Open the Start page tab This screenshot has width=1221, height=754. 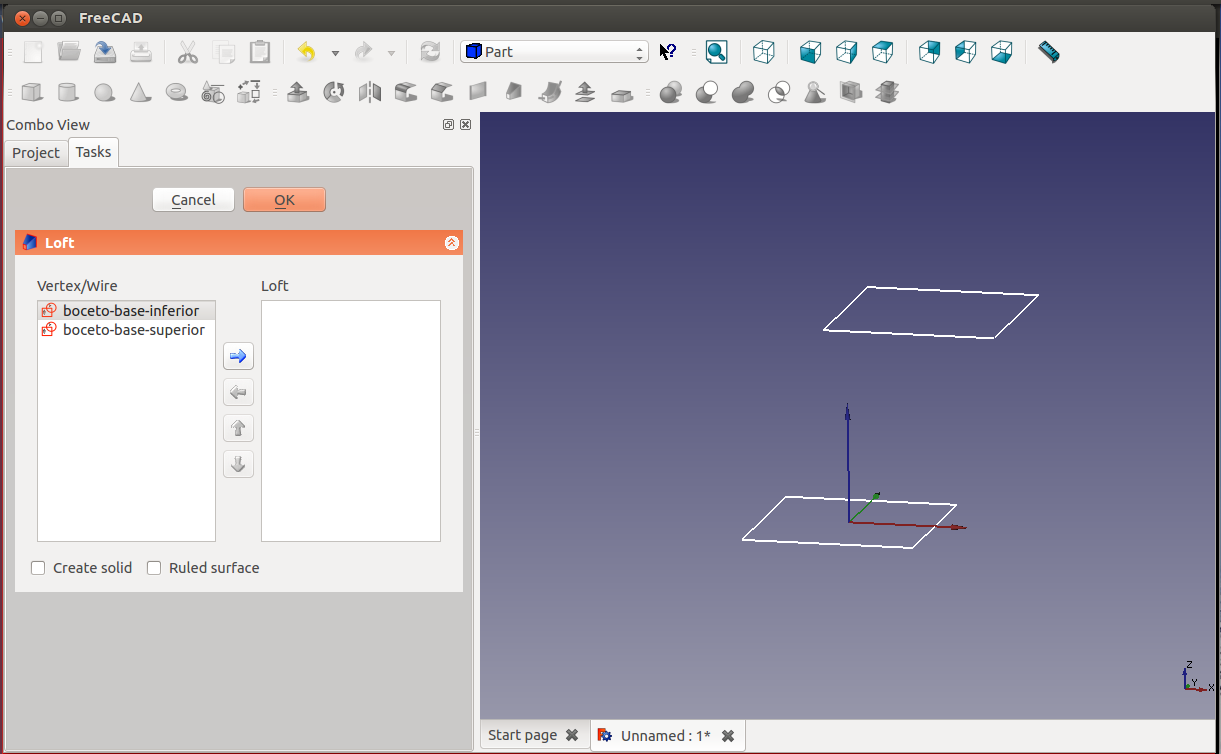[x=522, y=735]
